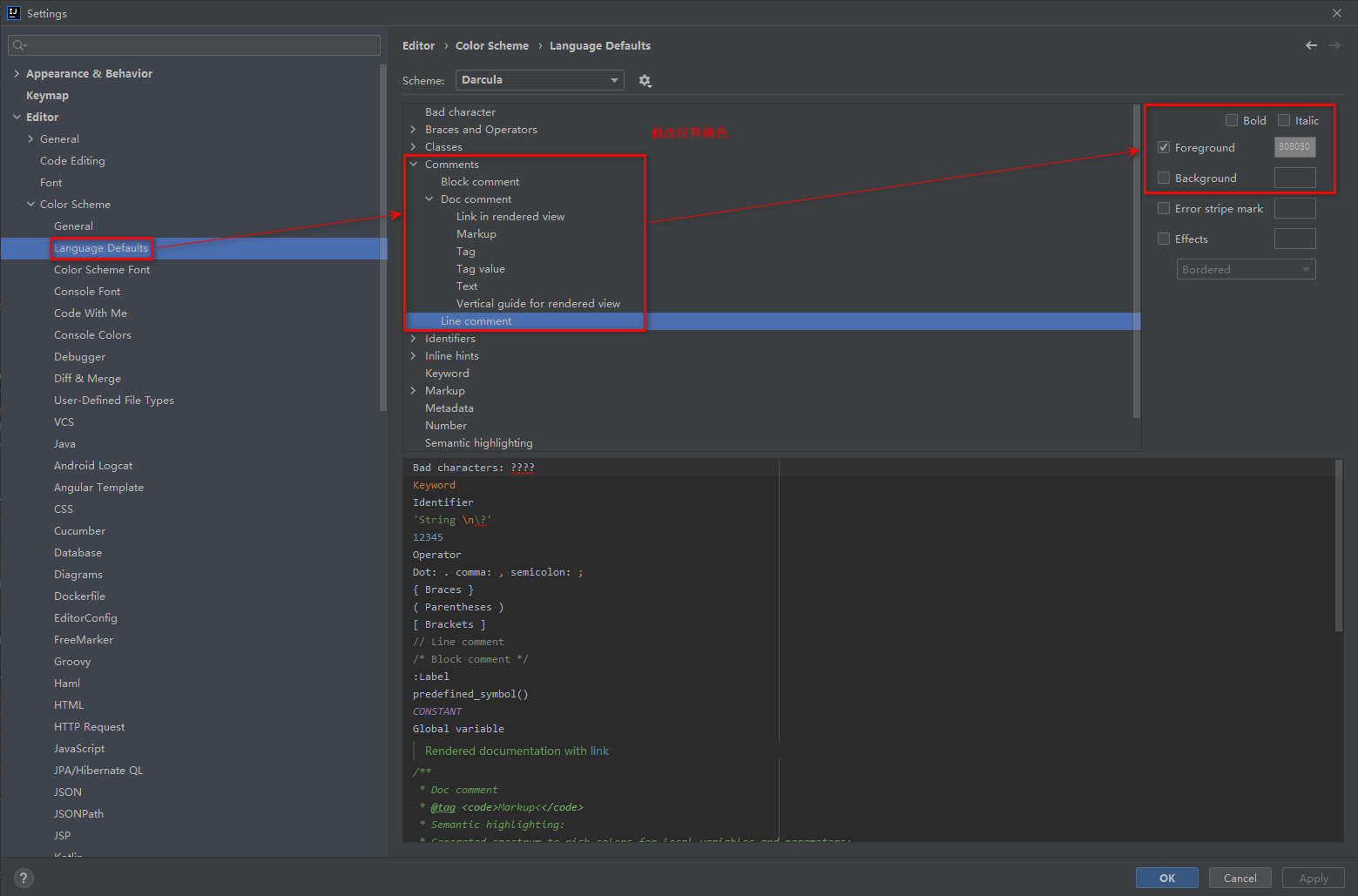Screen dimensions: 1358x896
Task: Open Android Logcat color page
Action: coord(93,466)
